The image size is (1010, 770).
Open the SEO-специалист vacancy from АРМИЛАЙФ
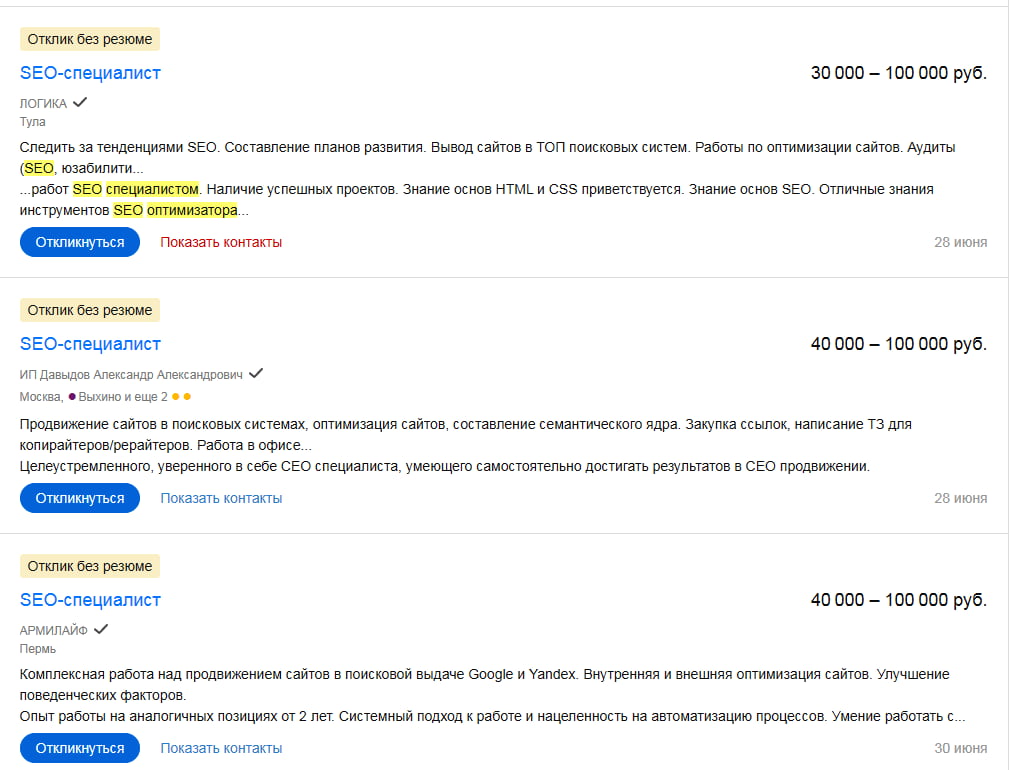(x=88, y=599)
